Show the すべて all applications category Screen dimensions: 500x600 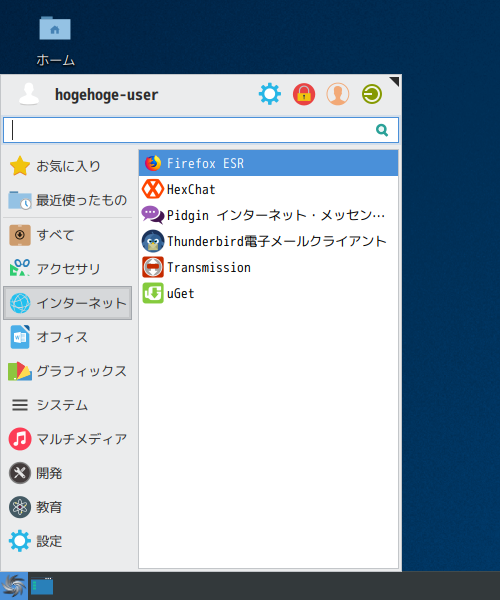pos(68,235)
